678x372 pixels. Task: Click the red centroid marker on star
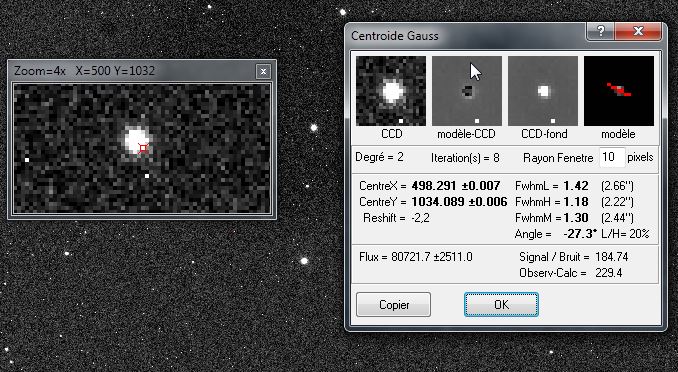143,148
